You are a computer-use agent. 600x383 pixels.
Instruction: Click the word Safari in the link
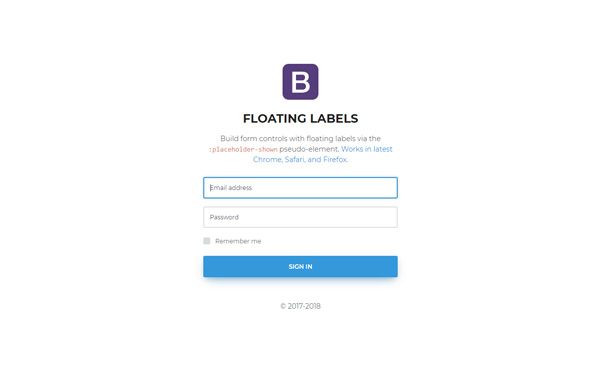pyautogui.click(x=295, y=159)
